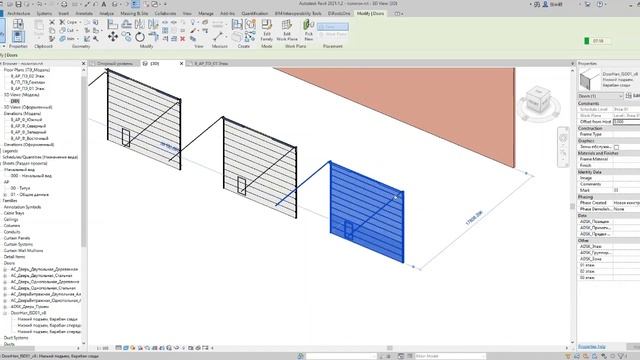
Task: Open the Copy dropdown arrow in Geometry panel
Action: (x=80, y=22)
